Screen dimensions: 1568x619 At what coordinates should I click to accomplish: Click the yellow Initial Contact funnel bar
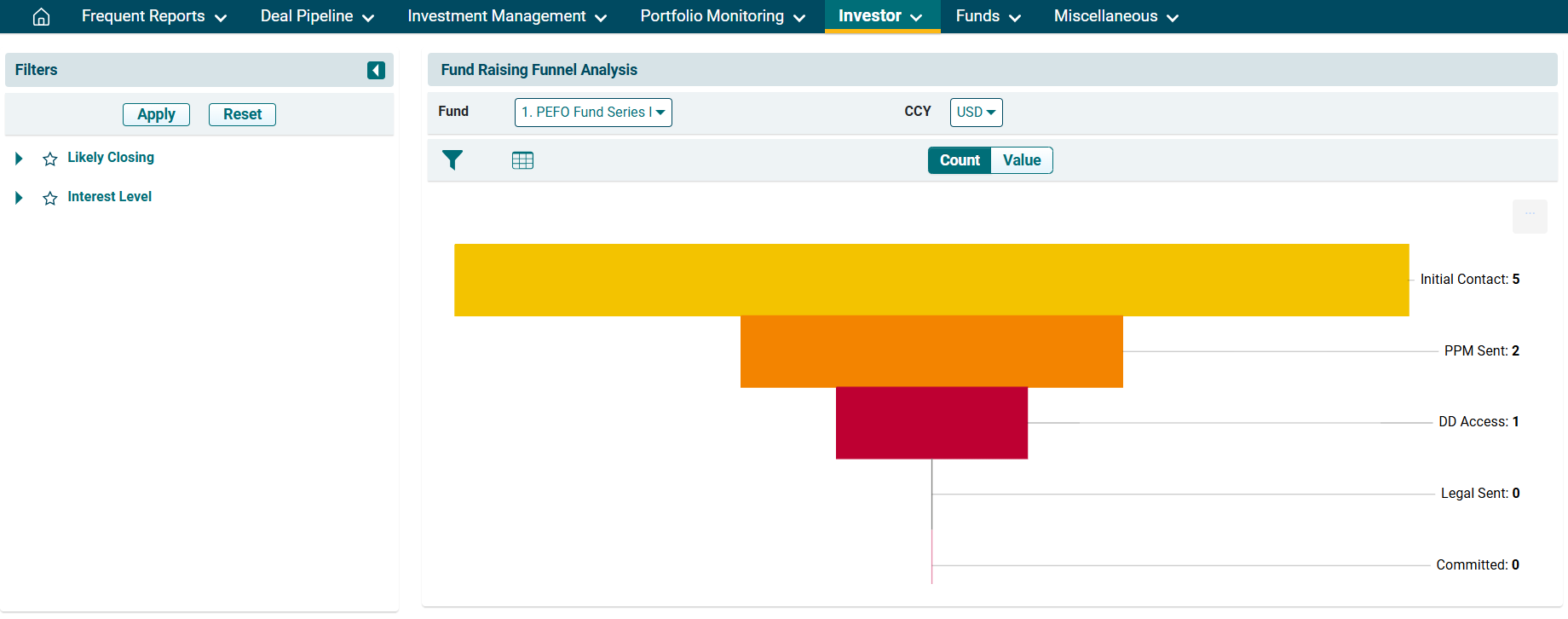(931, 280)
